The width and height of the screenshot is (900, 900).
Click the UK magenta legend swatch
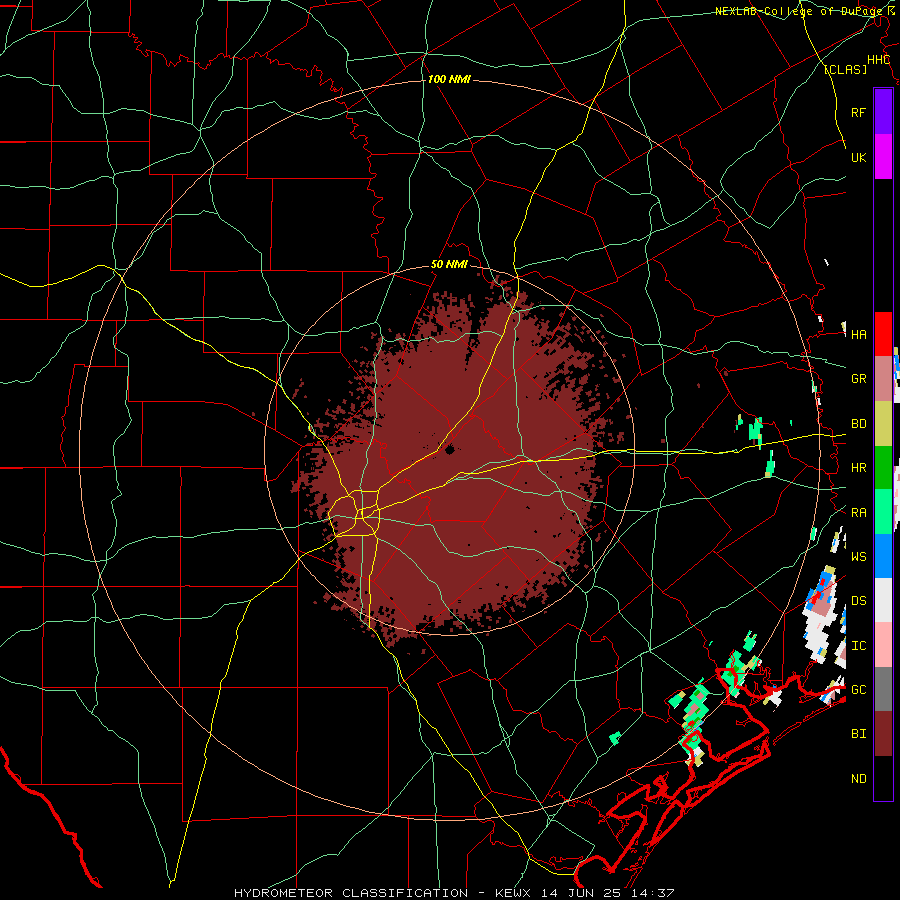pyautogui.click(x=883, y=157)
